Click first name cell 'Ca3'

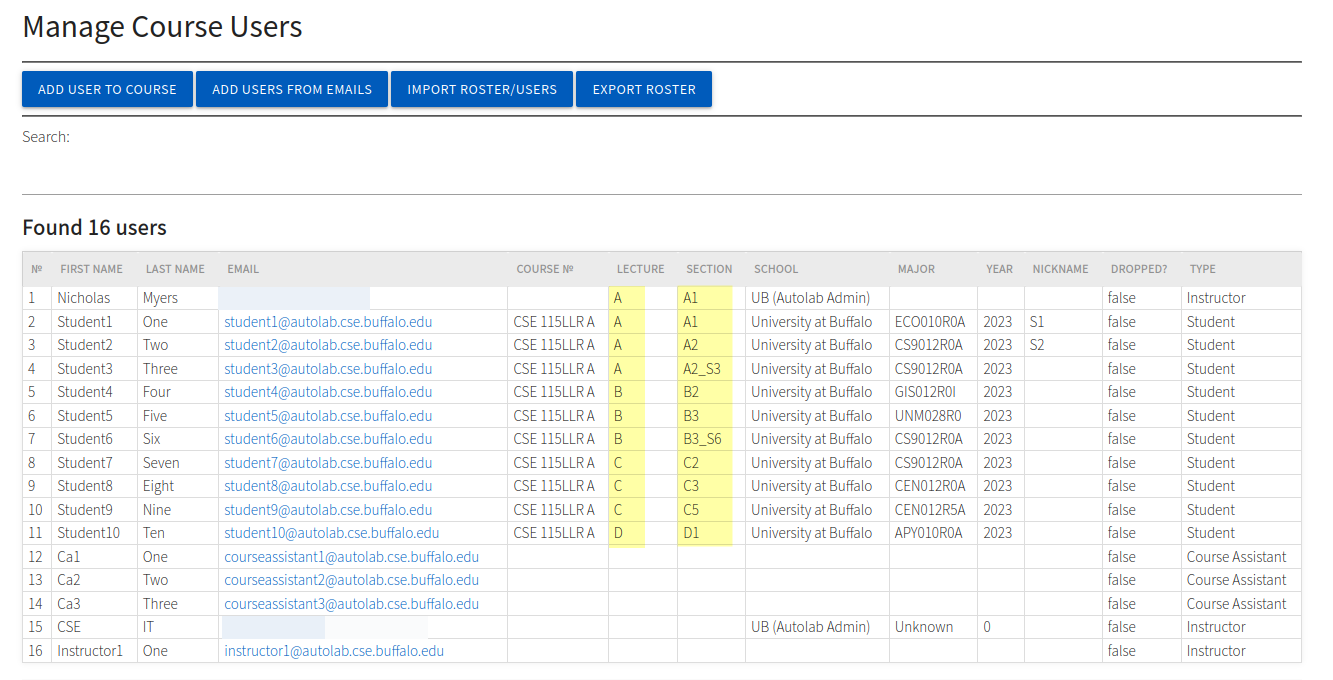[69, 604]
